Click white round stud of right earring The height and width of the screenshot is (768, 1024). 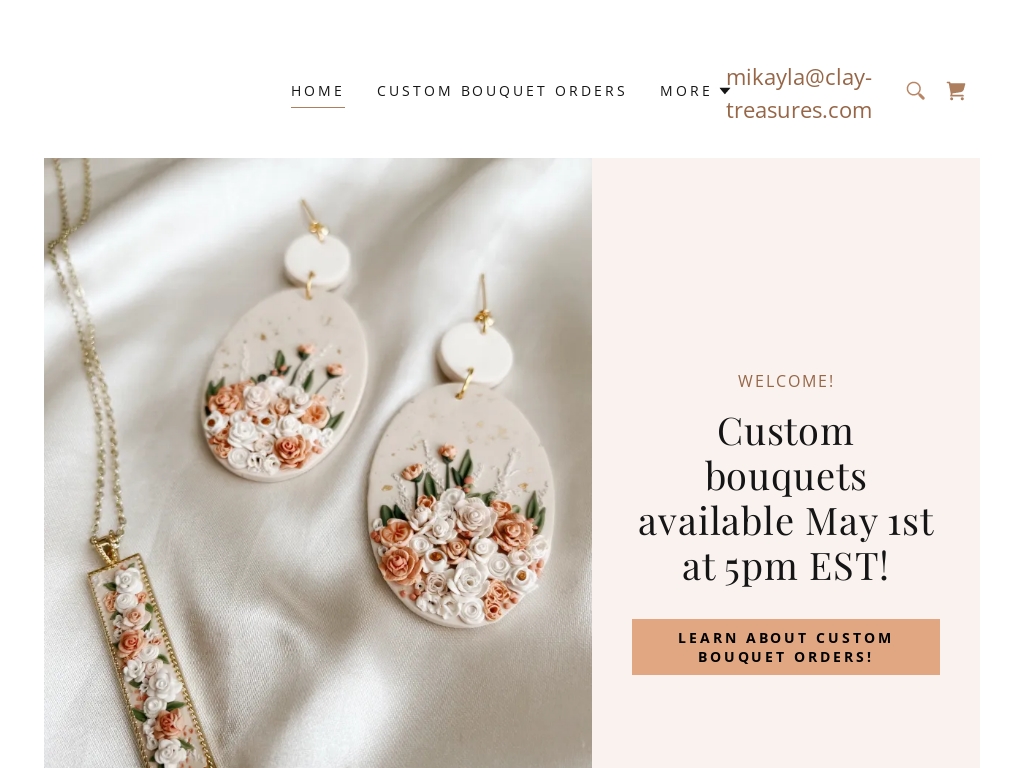point(475,355)
